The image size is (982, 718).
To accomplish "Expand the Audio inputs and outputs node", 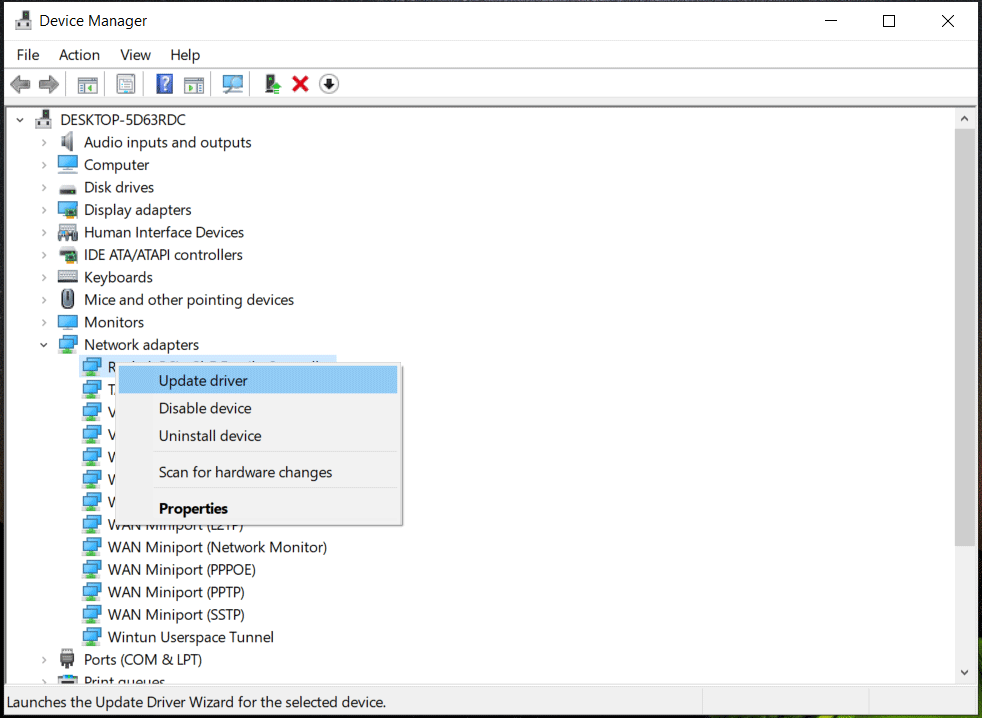I will [44, 143].
